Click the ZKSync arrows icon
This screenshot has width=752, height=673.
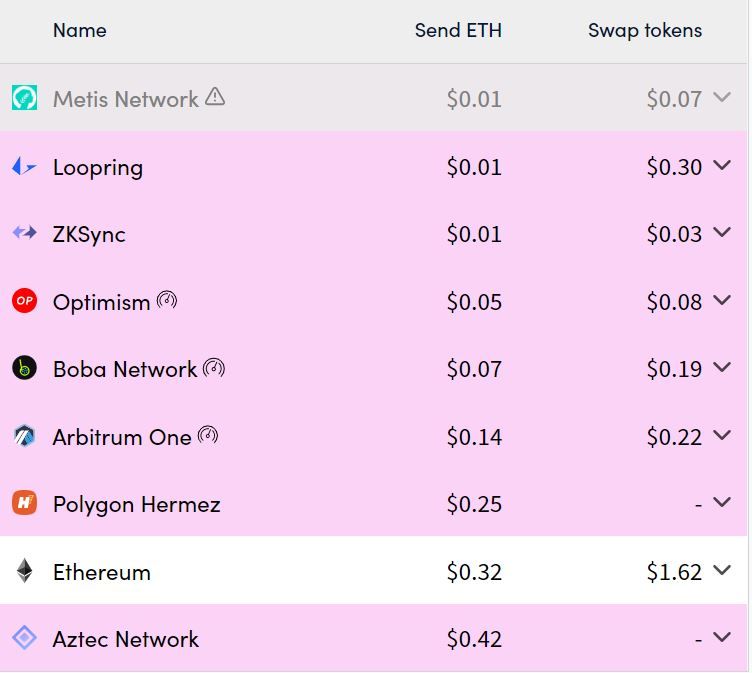pyautogui.click(x=24, y=234)
